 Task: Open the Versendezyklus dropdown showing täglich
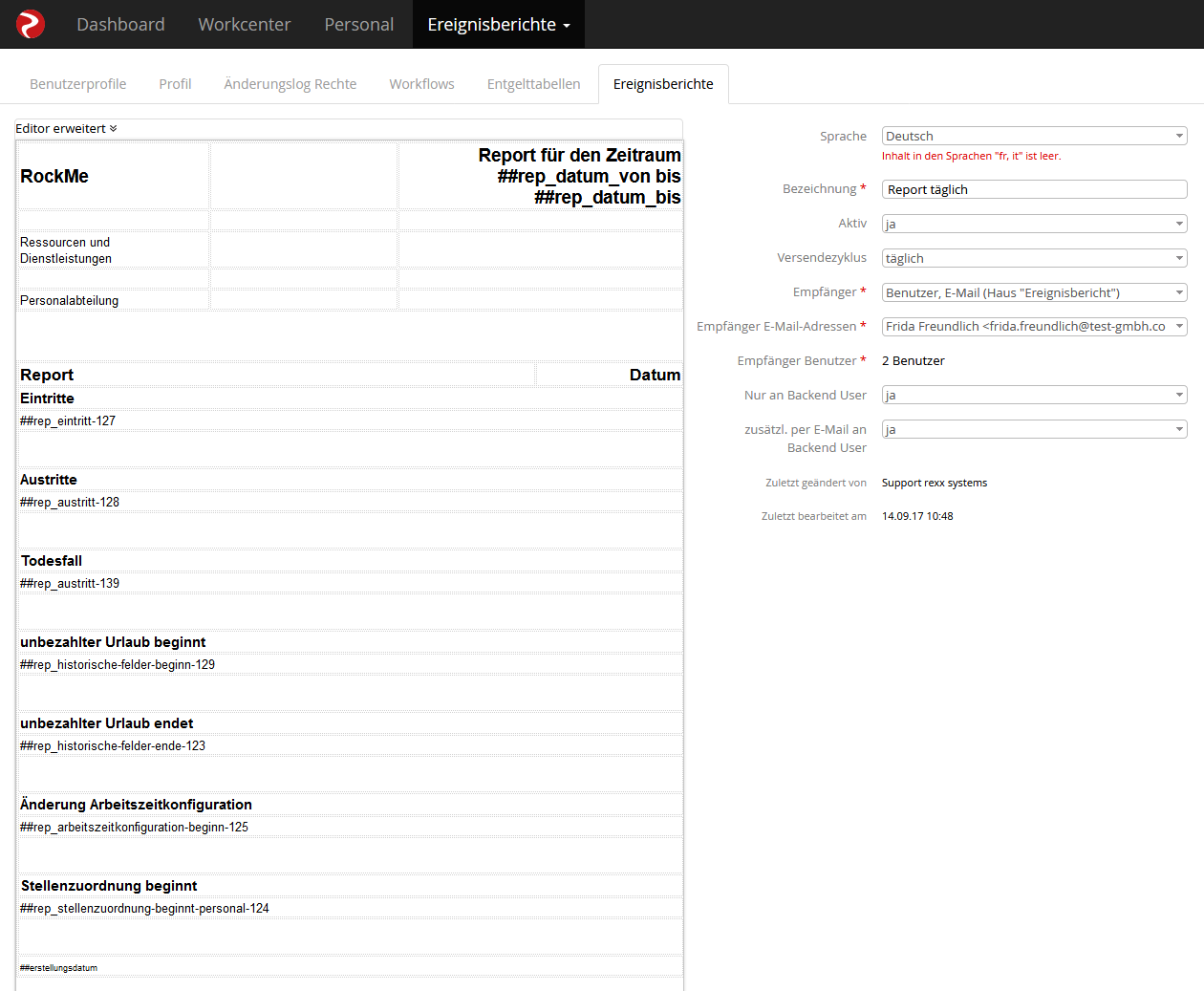pos(1034,258)
